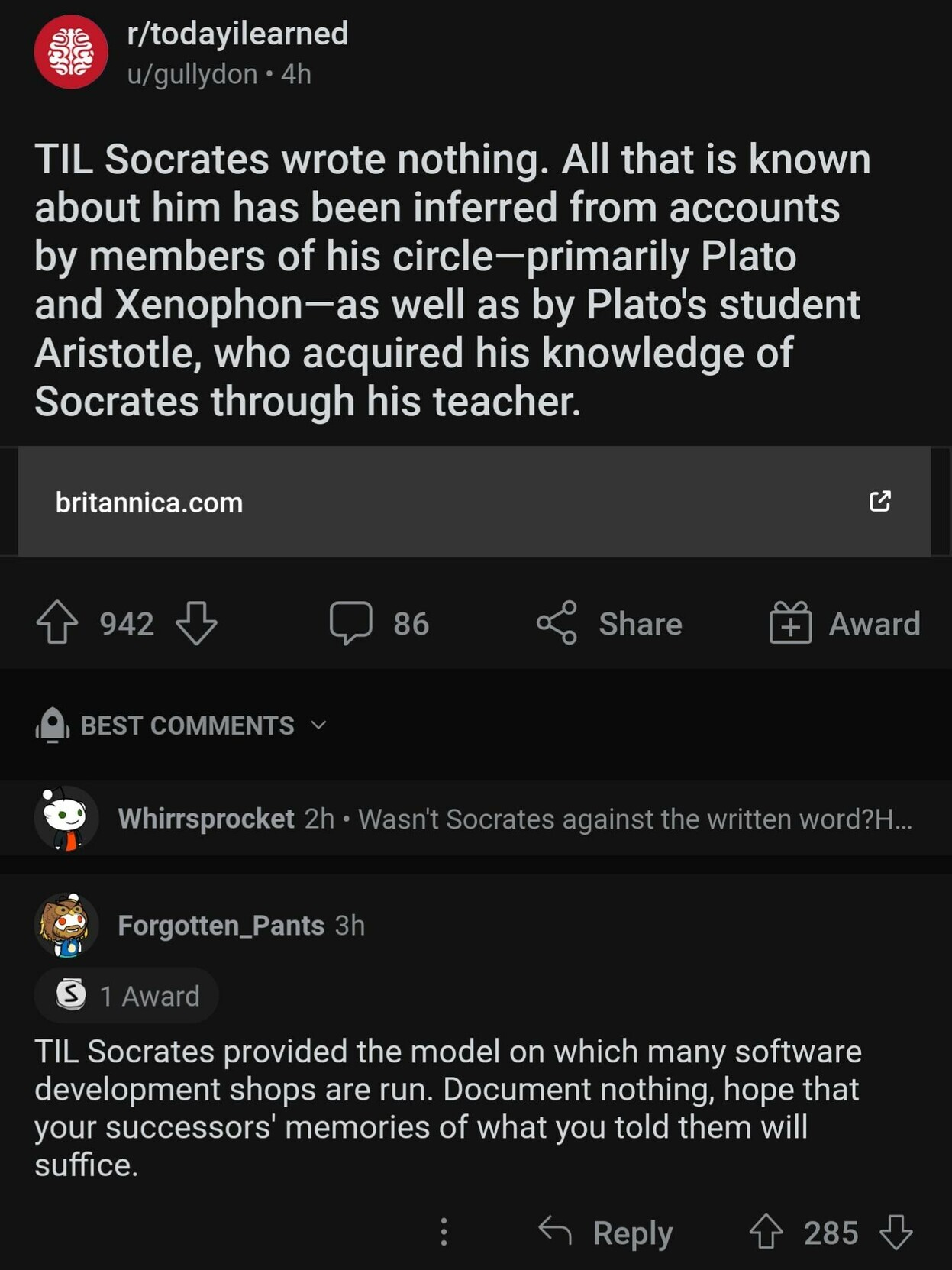
Task: Expand the Best Comments sort dropdown
Action: coord(319,725)
